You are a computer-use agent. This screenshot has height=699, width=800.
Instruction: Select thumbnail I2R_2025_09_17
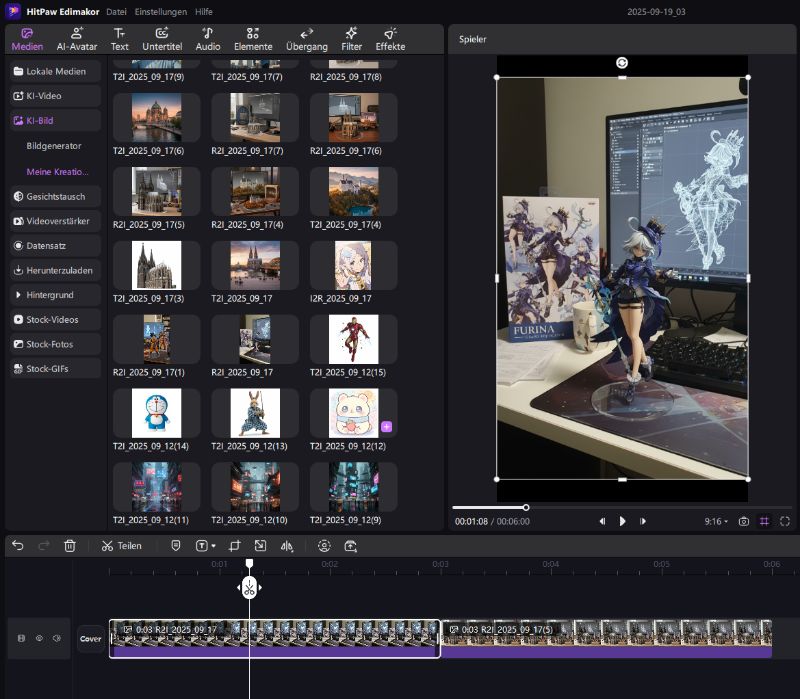[x=354, y=265]
